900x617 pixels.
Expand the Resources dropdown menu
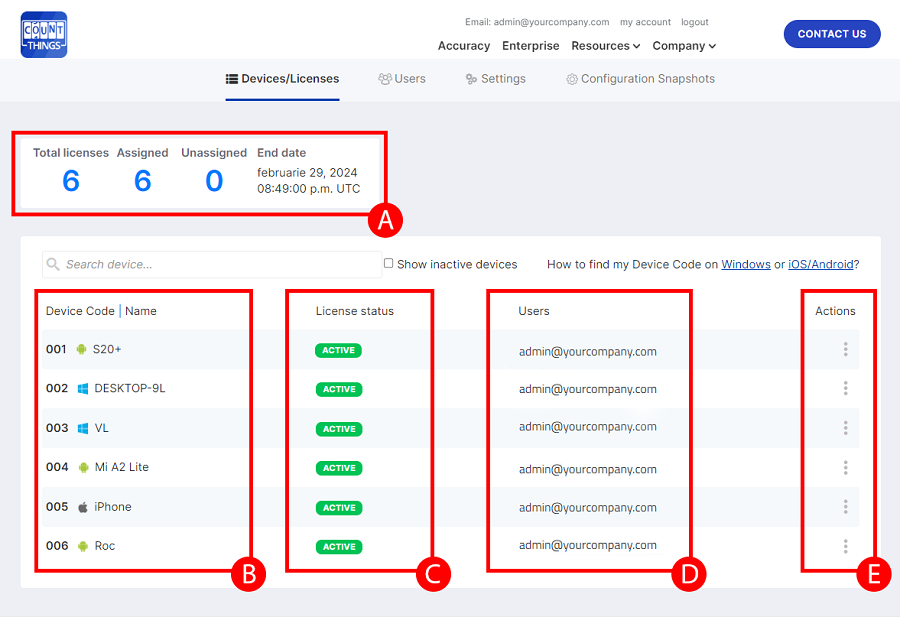click(606, 46)
